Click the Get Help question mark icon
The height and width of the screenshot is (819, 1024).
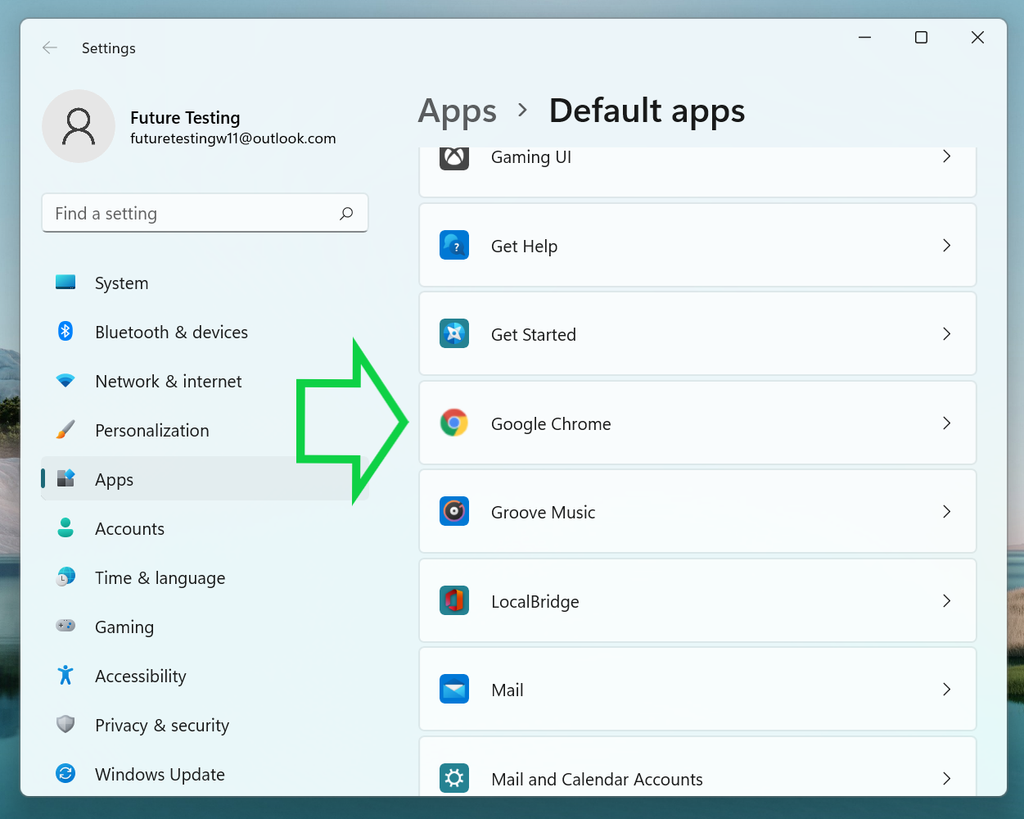[x=455, y=245]
